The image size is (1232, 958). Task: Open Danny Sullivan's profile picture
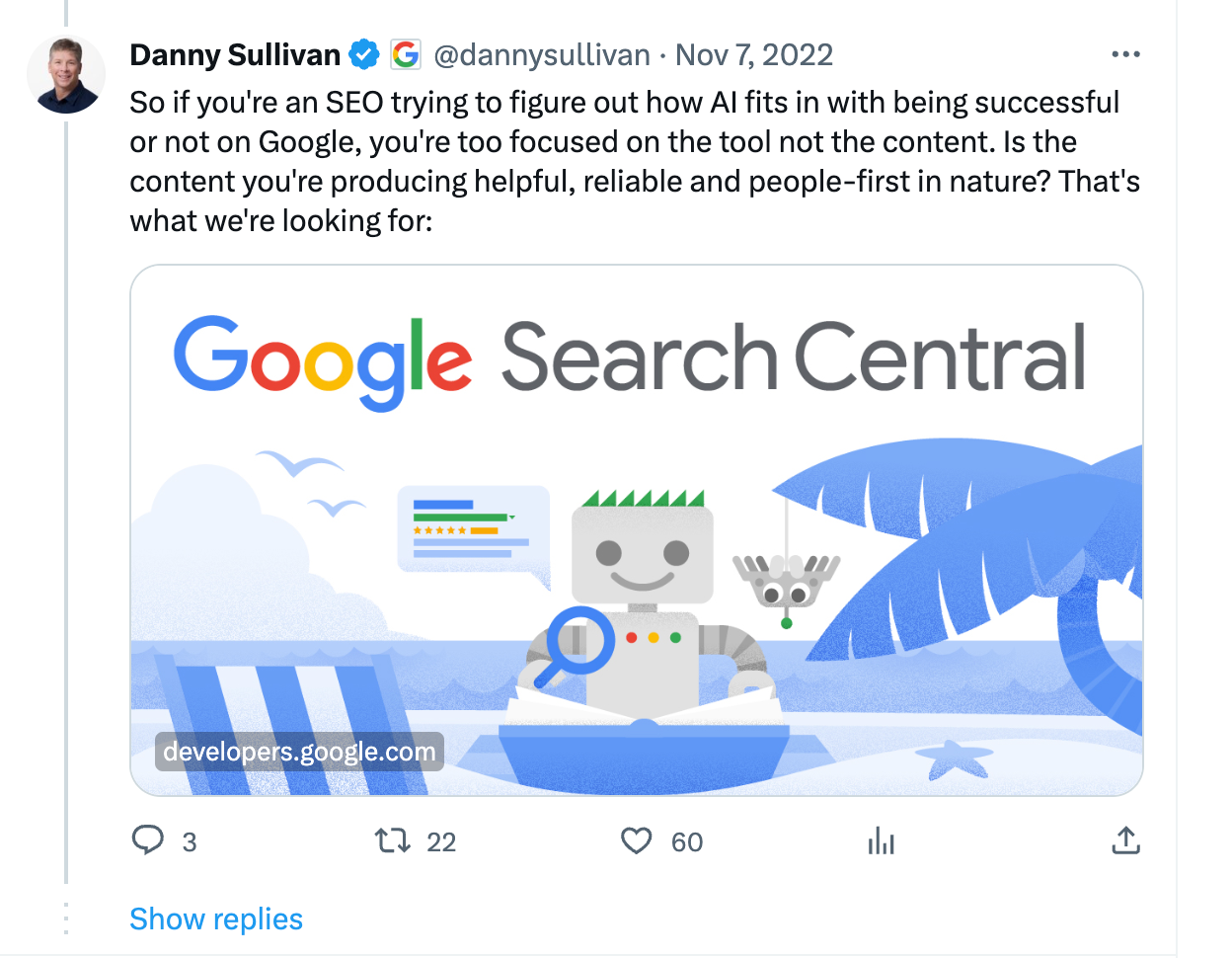pos(66,74)
